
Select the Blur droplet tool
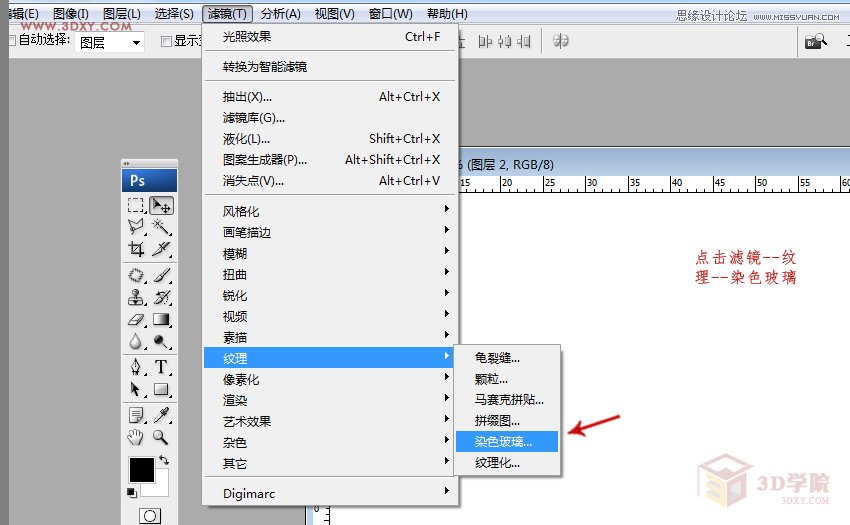136,341
